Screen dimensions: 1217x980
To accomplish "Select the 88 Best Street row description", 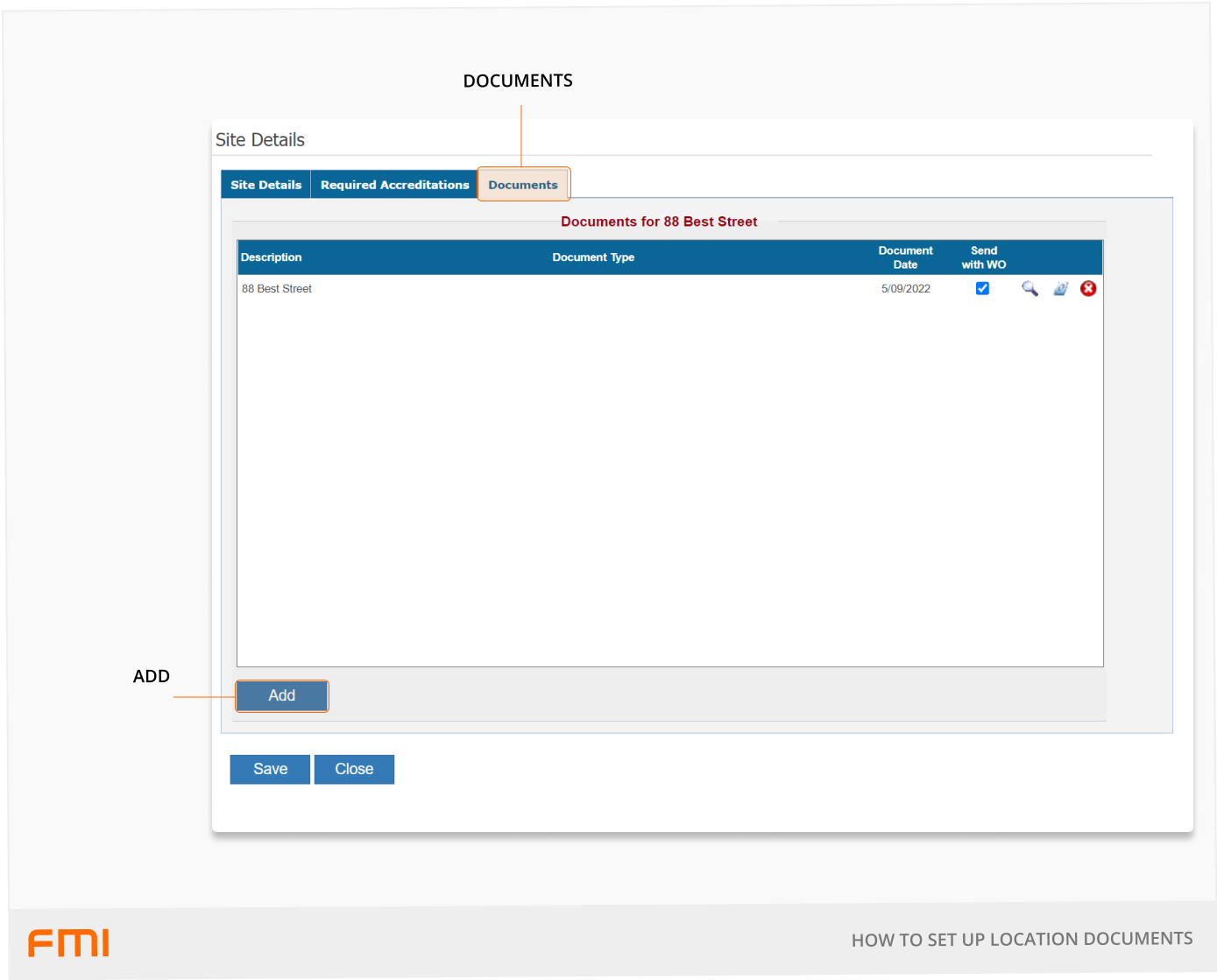I will (x=277, y=289).
